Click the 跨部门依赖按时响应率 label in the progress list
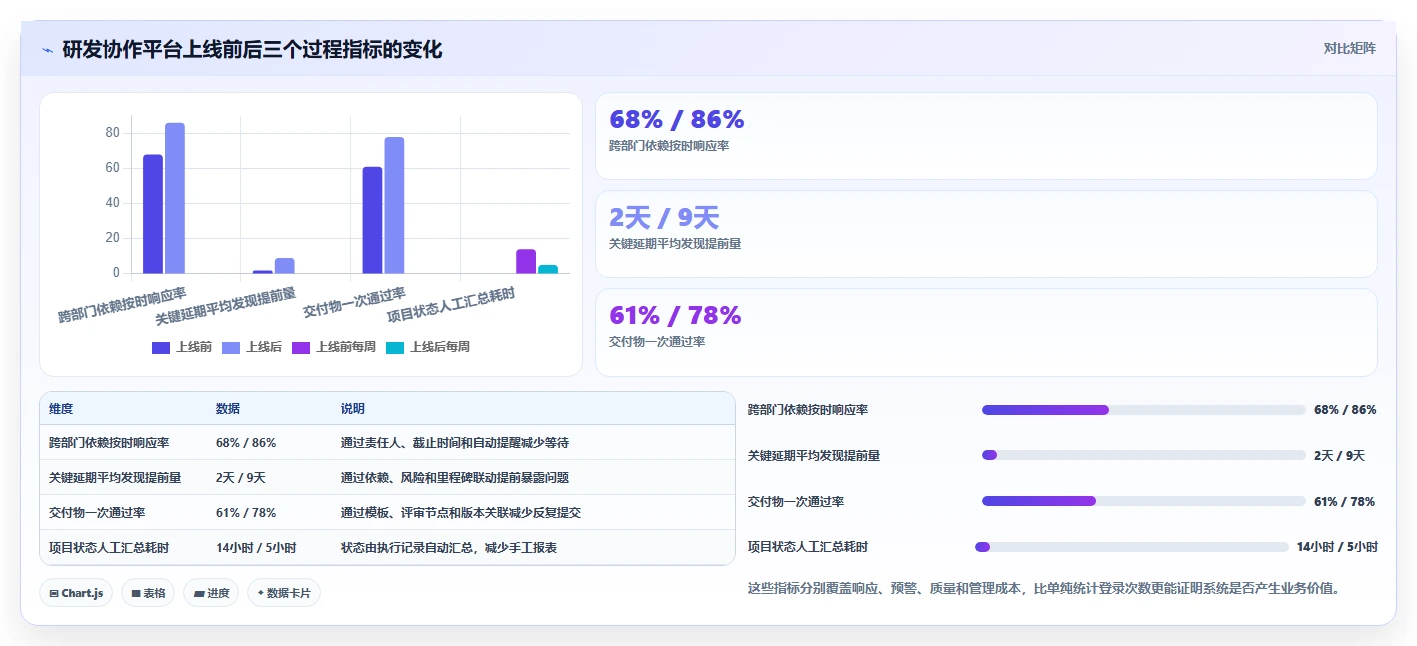Image resolution: width=1417 pixels, height=646 pixels. (x=808, y=410)
